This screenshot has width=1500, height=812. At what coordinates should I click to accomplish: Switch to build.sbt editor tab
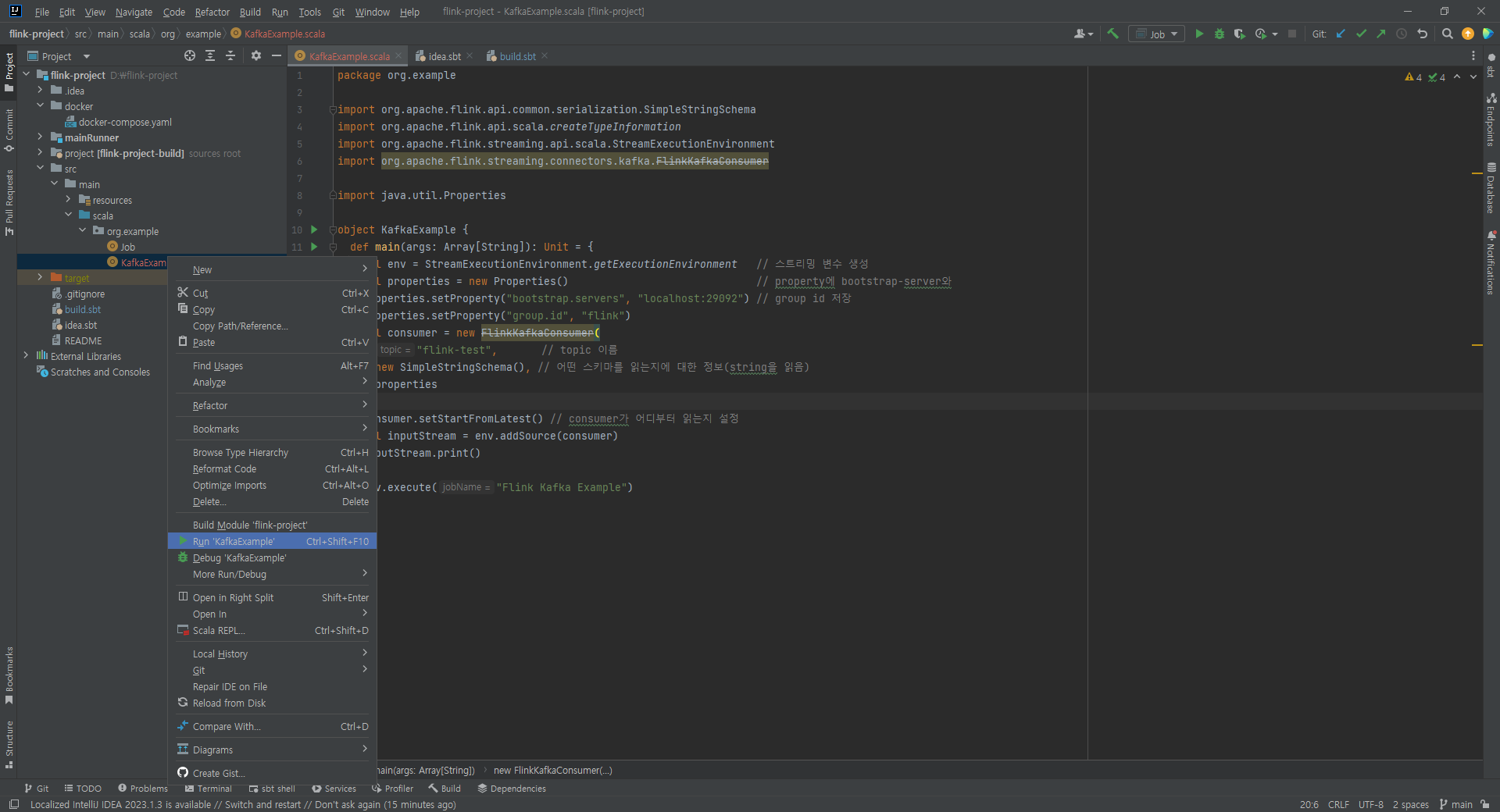point(517,56)
